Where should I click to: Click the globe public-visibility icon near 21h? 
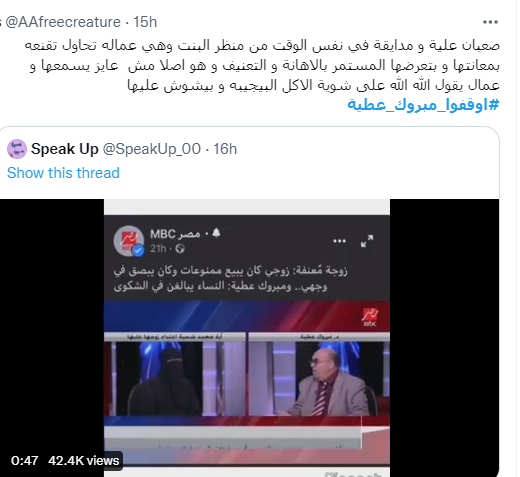click(180, 249)
